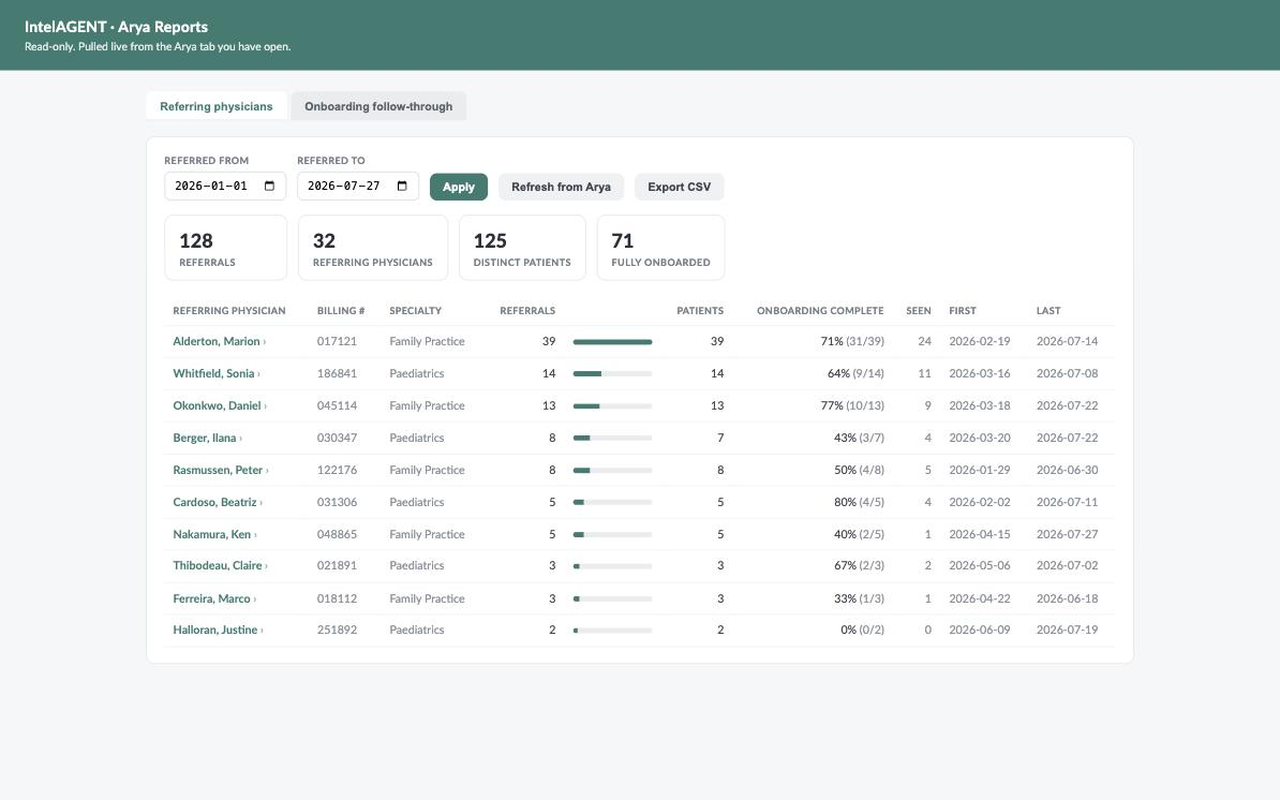Click the IntelAGENT · Arya Reports title
Image resolution: width=1280 pixels, height=800 pixels.
116,27
